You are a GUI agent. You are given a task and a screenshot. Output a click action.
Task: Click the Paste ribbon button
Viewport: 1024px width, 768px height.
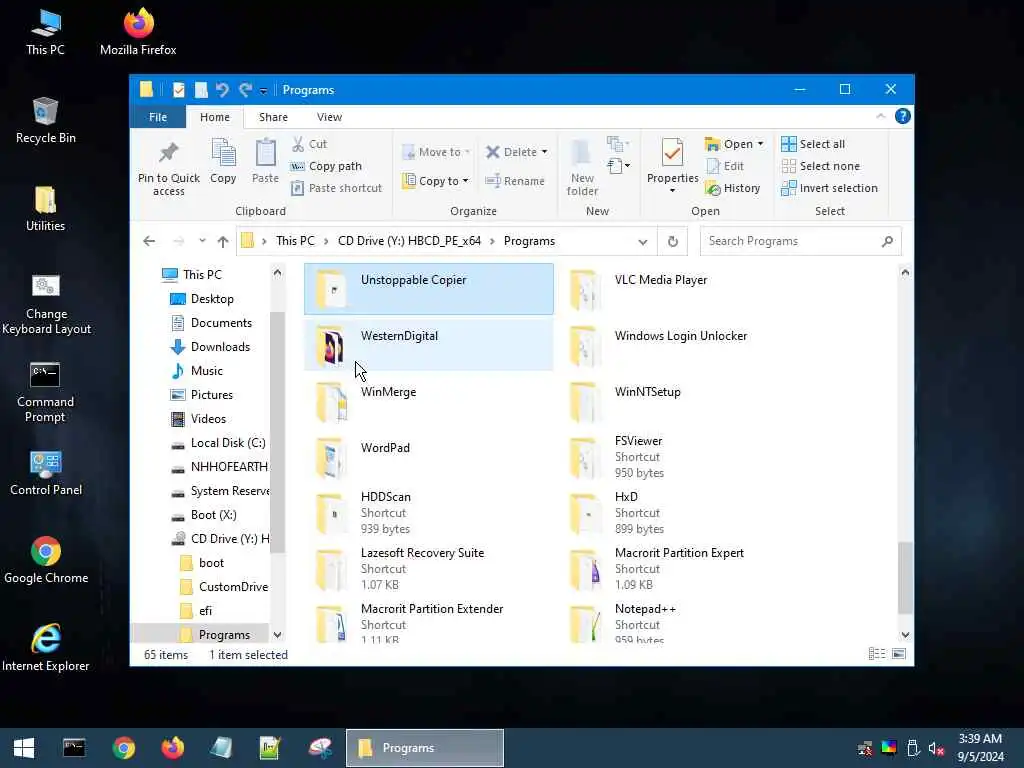point(265,162)
